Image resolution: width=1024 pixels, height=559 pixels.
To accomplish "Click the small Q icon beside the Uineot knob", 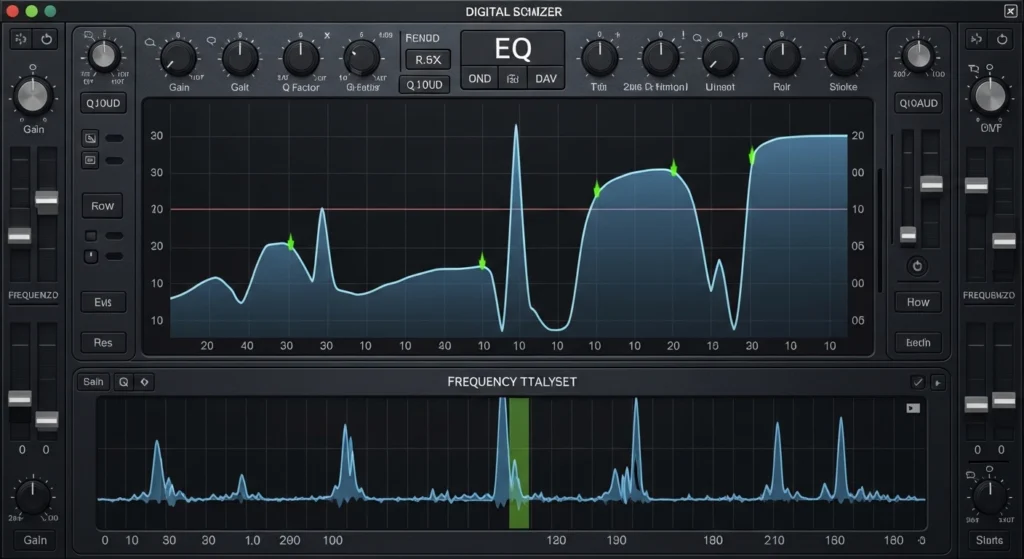I will (697, 39).
